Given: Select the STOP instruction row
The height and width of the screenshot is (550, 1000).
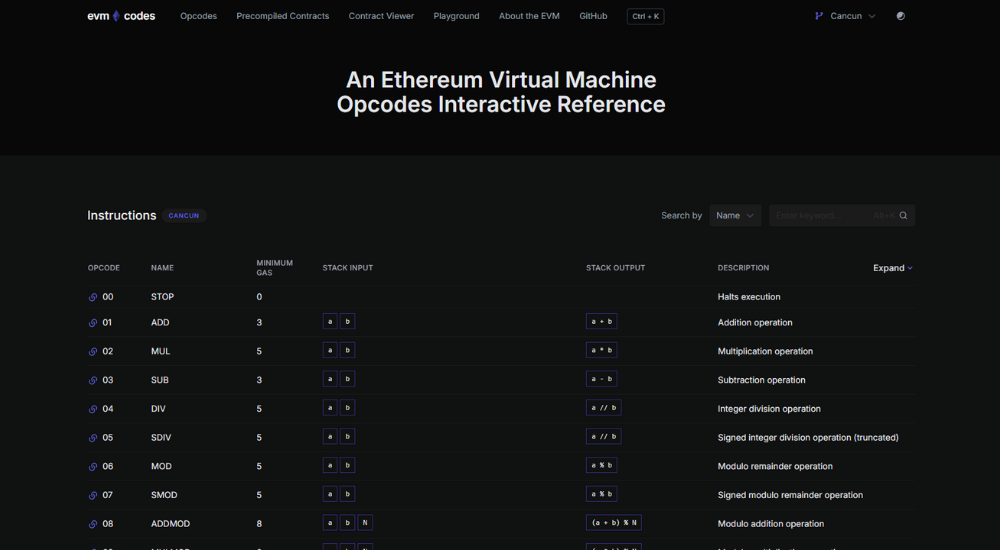Looking at the screenshot, I should pos(501,297).
